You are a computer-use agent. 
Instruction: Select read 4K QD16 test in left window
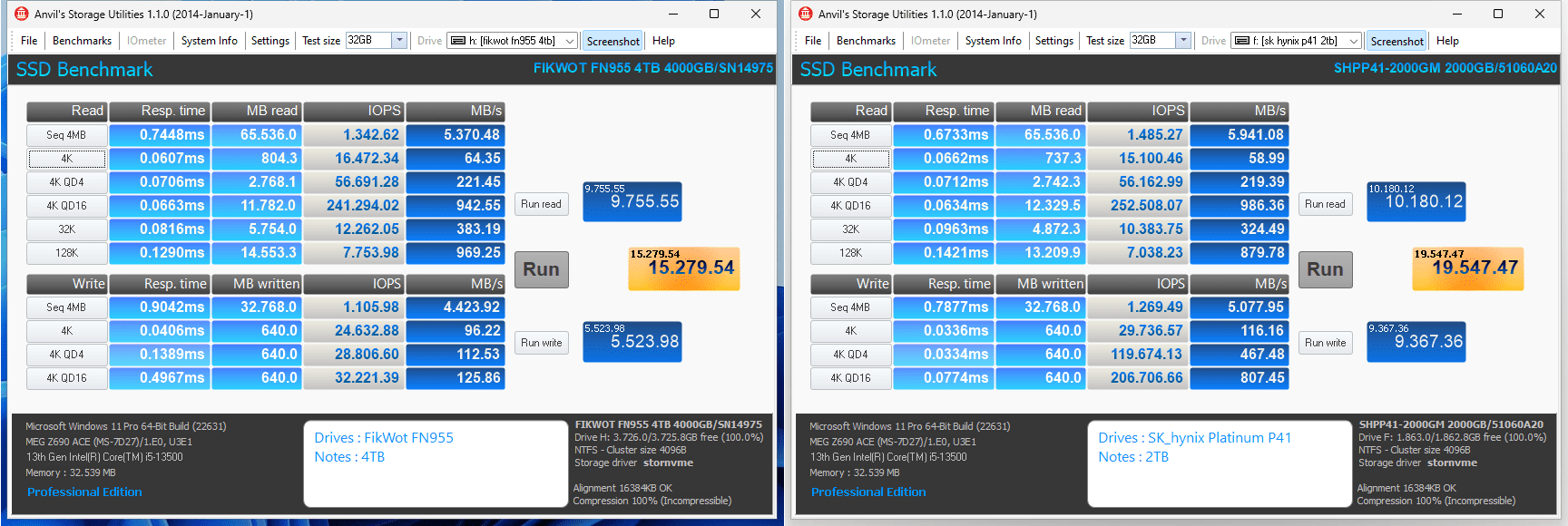[x=67, y=206]
